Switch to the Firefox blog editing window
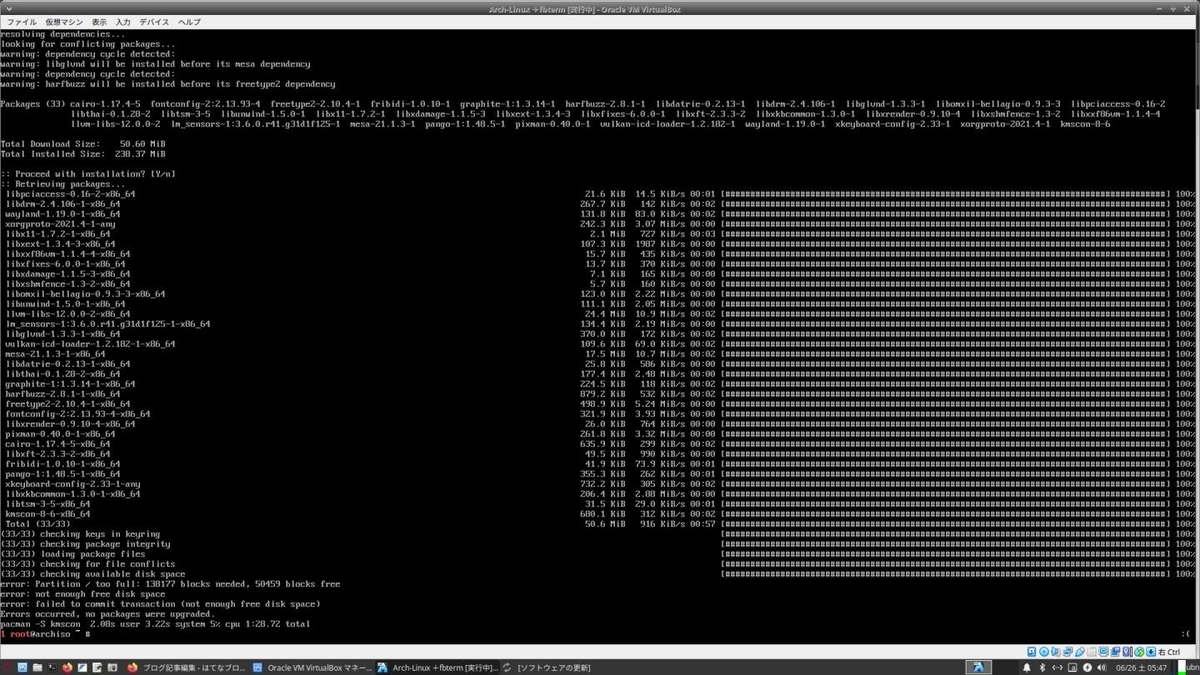1200x675 pixels. [187, 667]
